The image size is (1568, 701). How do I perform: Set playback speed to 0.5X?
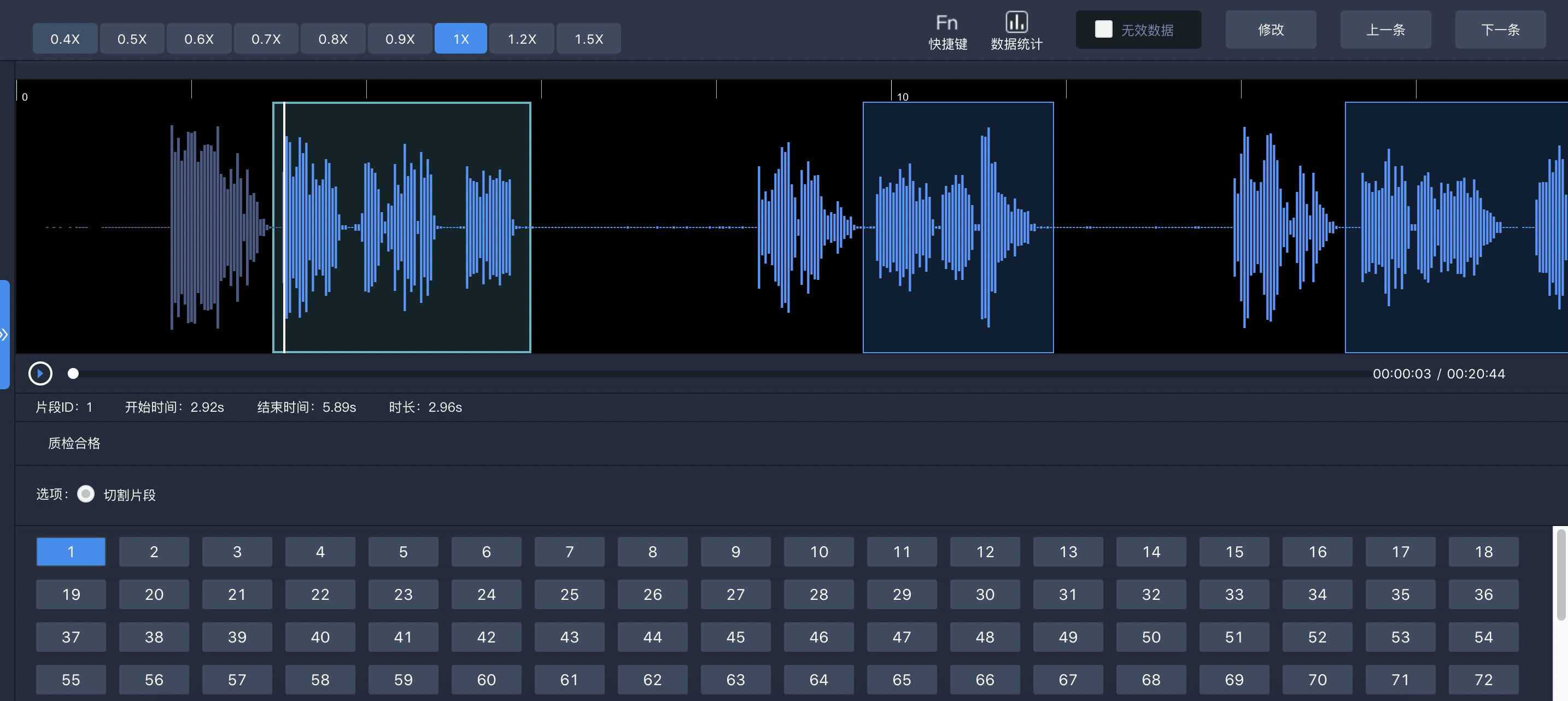132,38
